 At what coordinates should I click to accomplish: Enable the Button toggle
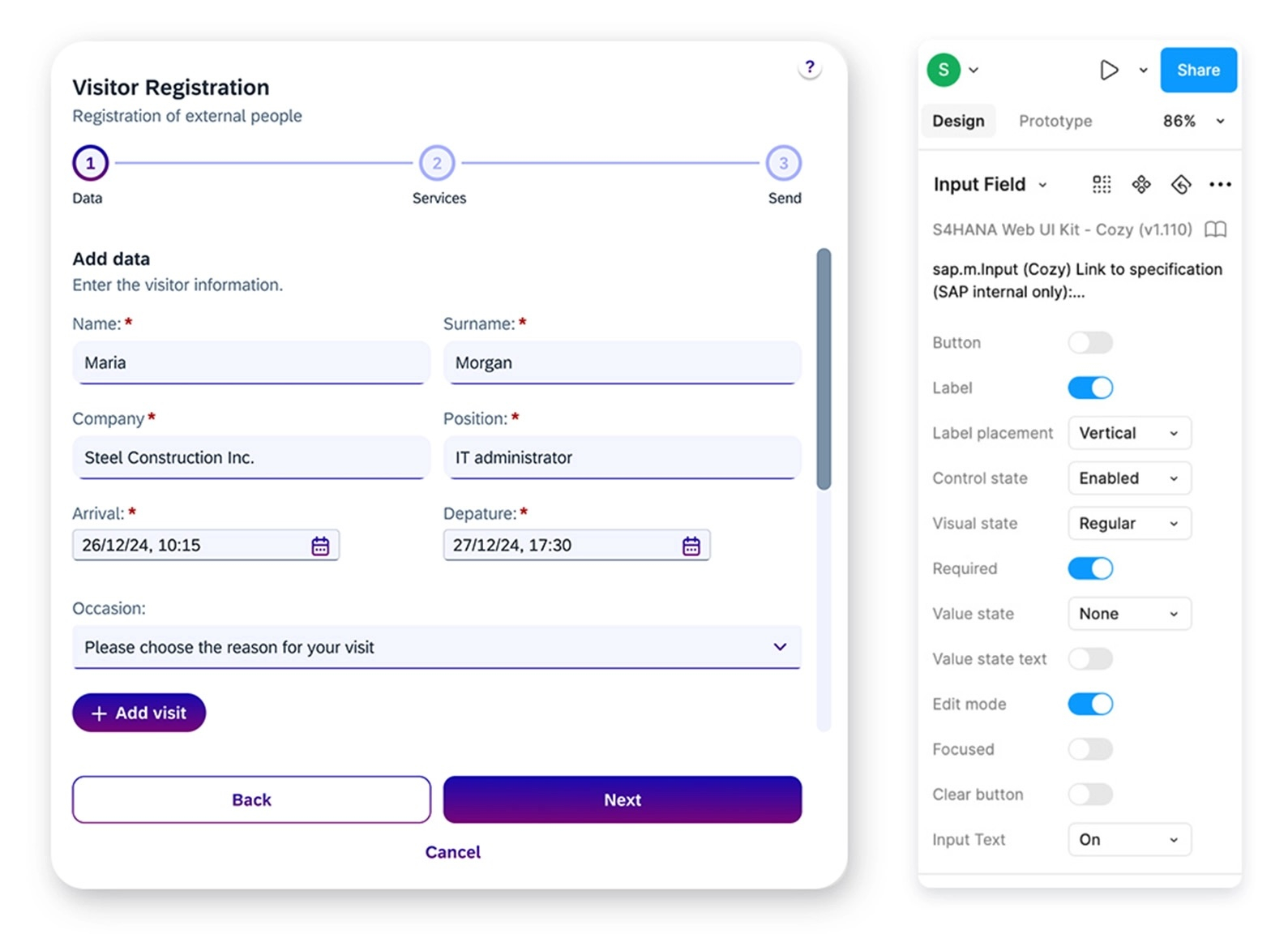pos(1089,343)
